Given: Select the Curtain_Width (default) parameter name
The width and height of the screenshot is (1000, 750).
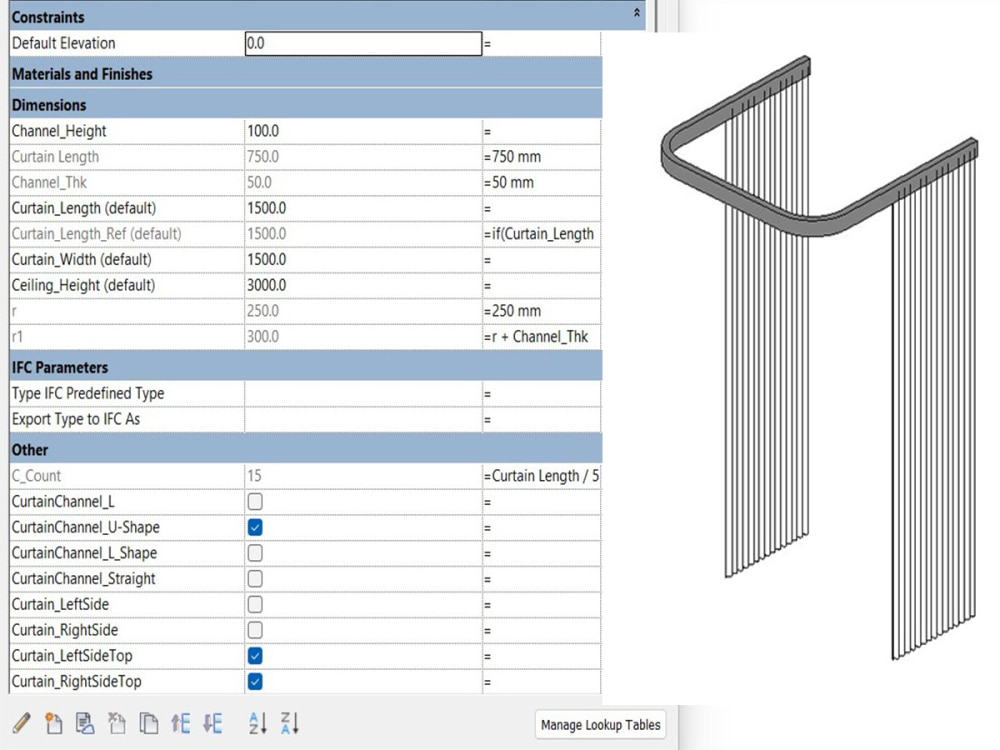Looking at the screenshot, I should coord(82,260).
